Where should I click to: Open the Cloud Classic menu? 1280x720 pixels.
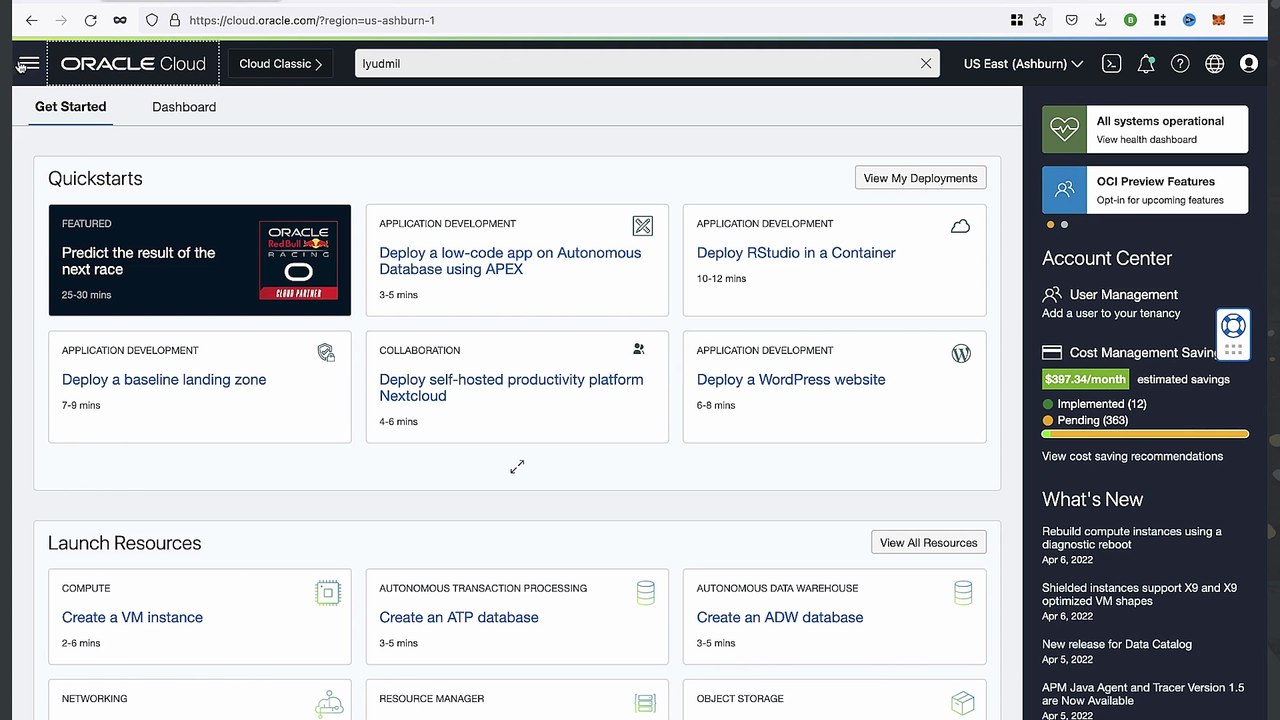280,64
